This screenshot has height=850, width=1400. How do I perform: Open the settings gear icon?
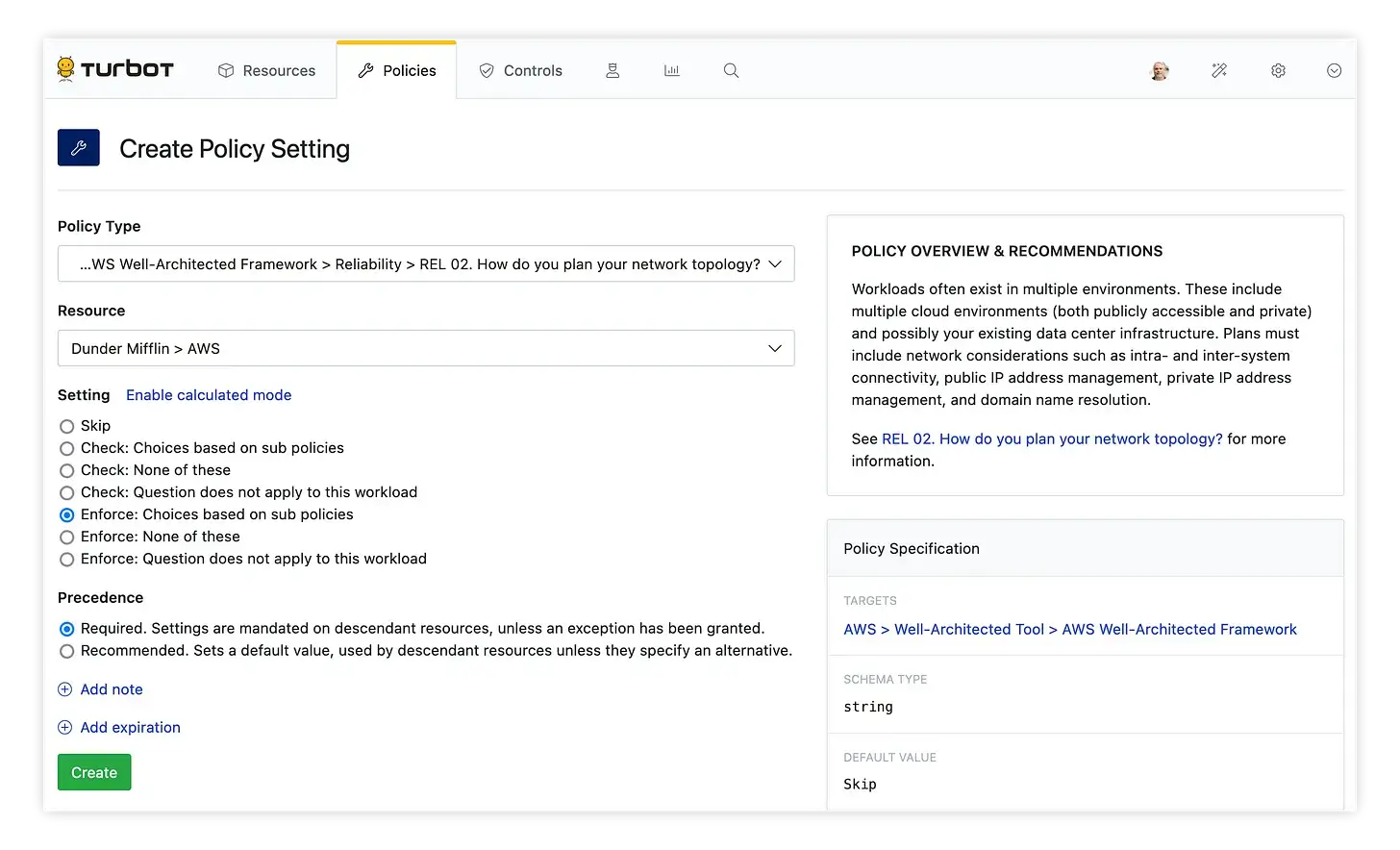1278,70
